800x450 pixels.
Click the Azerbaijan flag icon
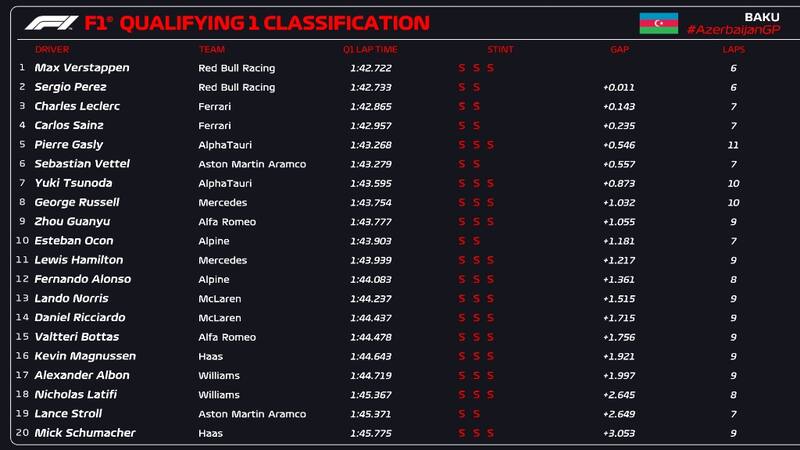[659, 23]
